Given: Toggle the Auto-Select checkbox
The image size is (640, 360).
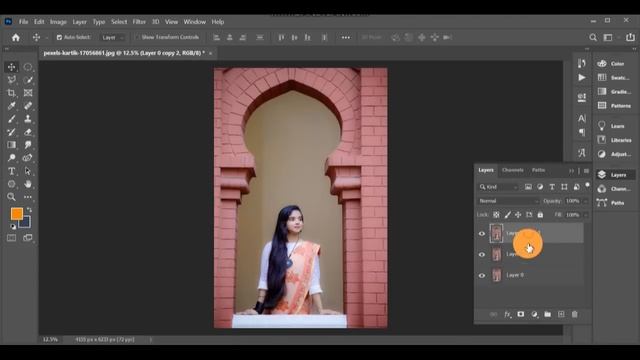Looking at the screenshot, I should pyautogui.click(x=59, y=37).
